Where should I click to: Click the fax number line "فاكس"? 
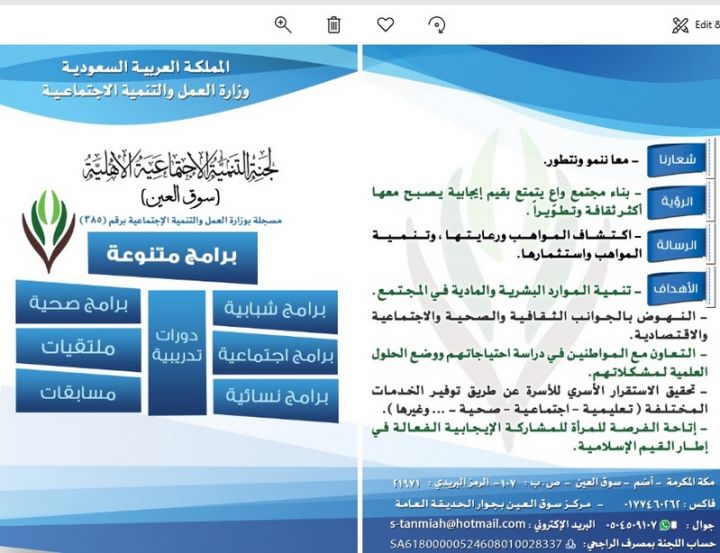coord(669,504)
